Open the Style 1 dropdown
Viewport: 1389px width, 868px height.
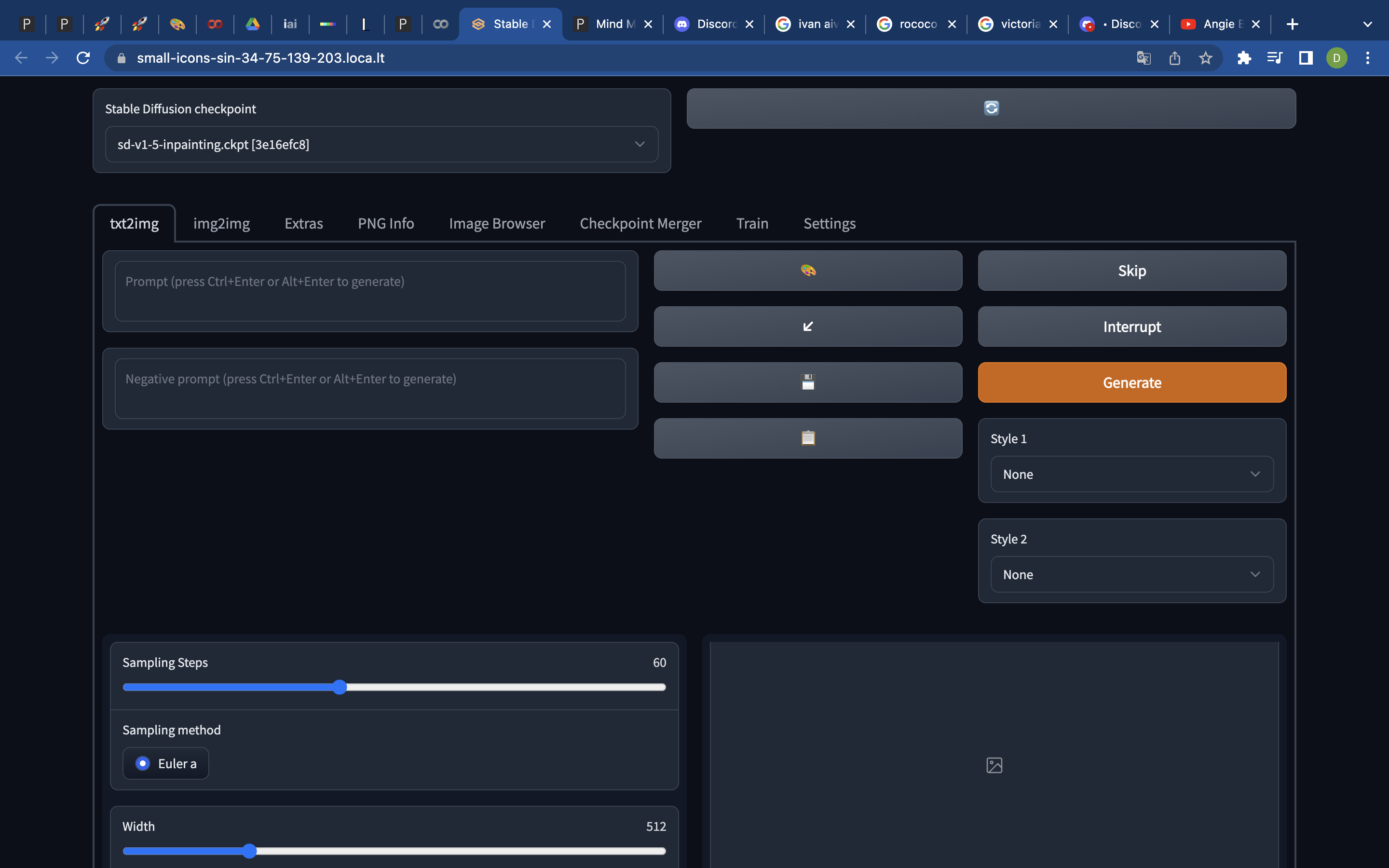[x=1131, y=474]
